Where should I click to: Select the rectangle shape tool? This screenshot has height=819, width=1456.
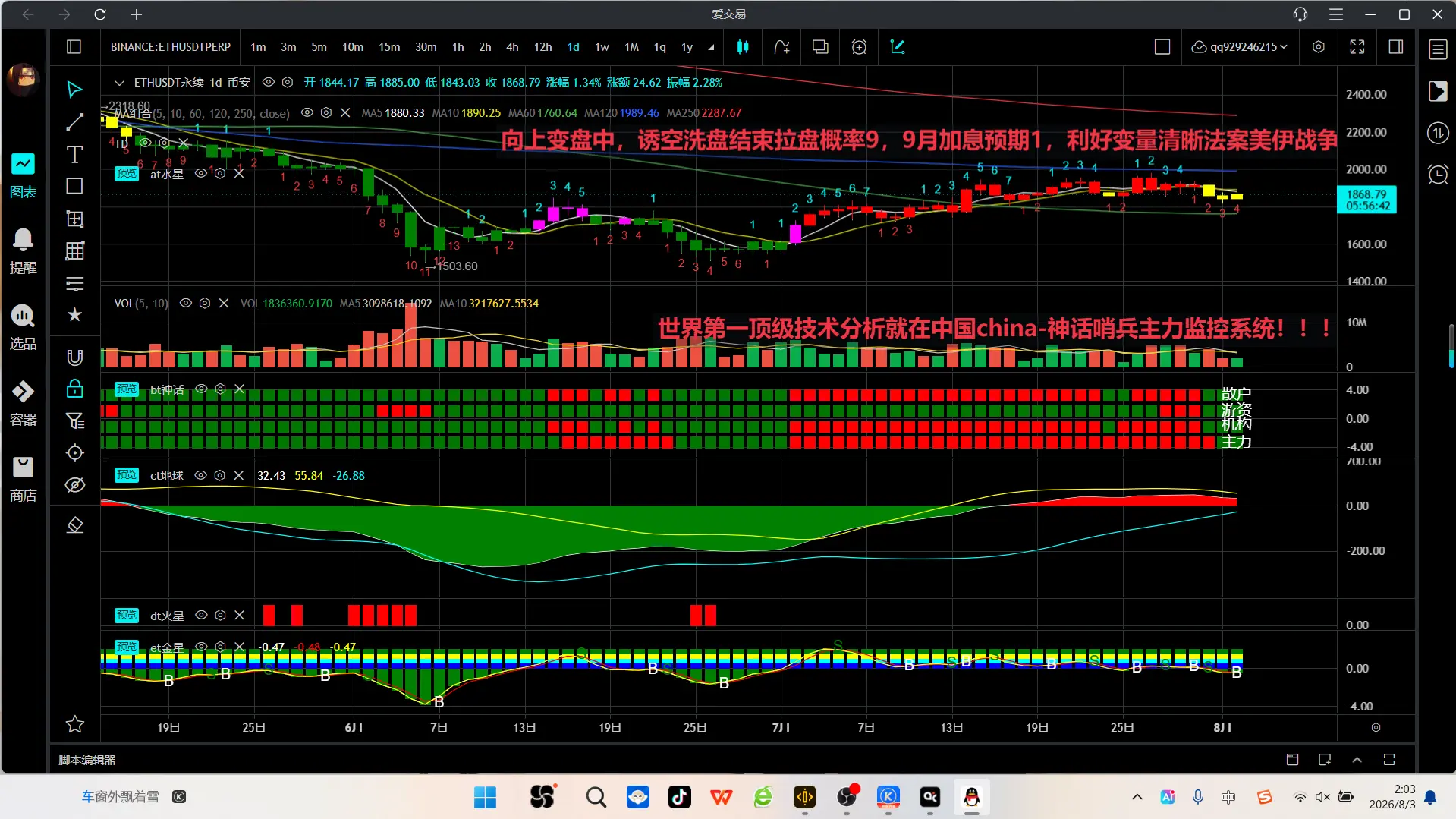pyautogui.click(x=74, y=187)
